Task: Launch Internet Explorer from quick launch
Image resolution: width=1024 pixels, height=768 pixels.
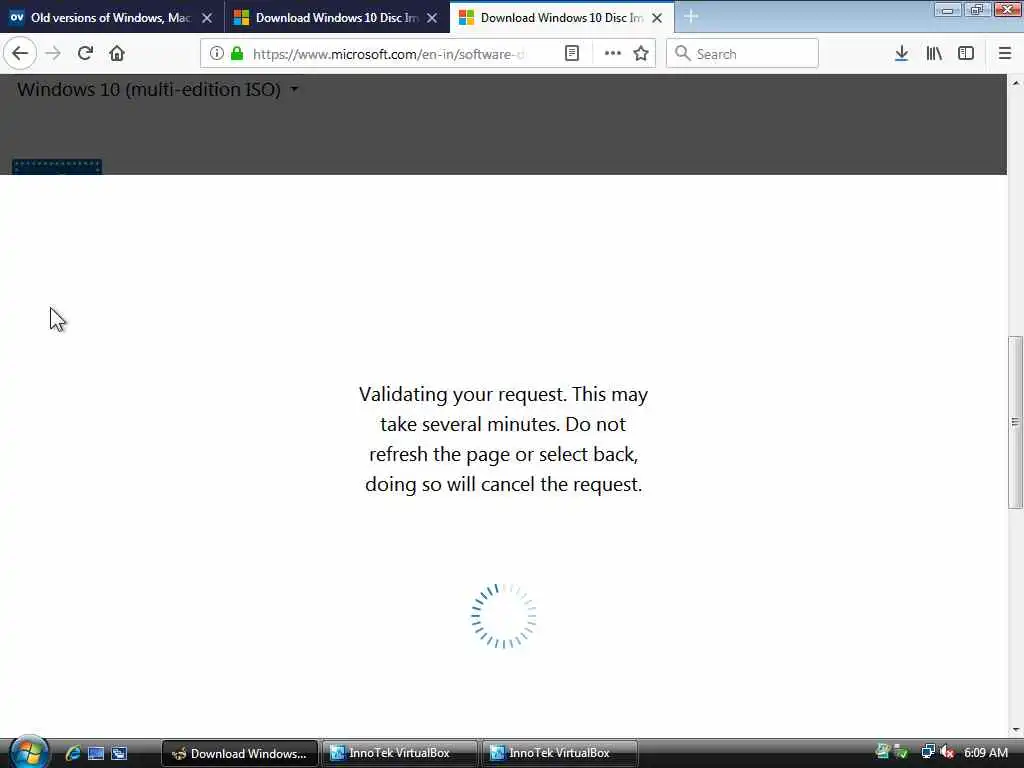Action: tap(73, 753)
